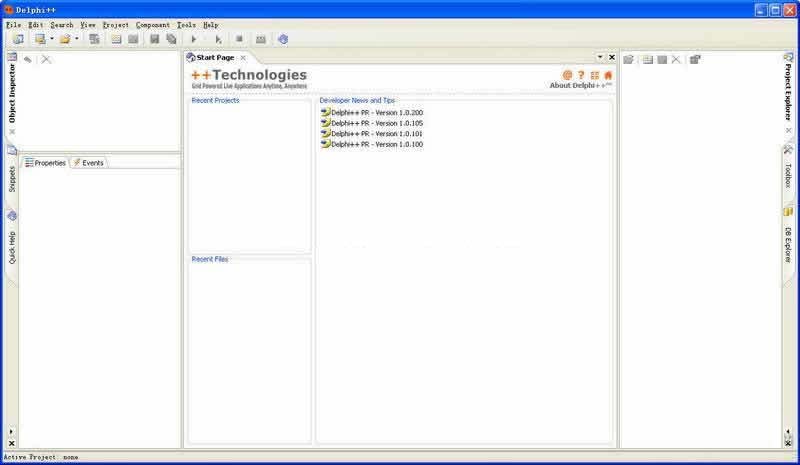
Task: Open the Component menu
Action: [x=152, y=24]
